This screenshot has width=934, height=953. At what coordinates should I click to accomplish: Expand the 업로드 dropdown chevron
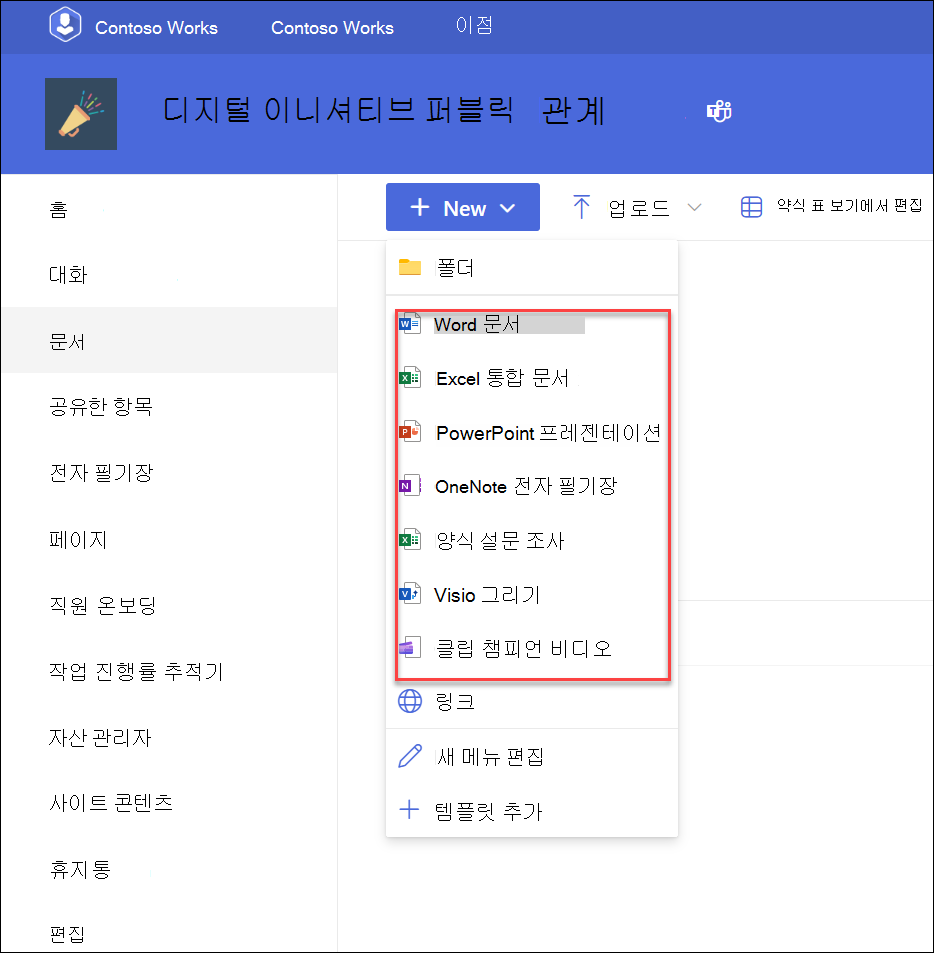point(695,208)
